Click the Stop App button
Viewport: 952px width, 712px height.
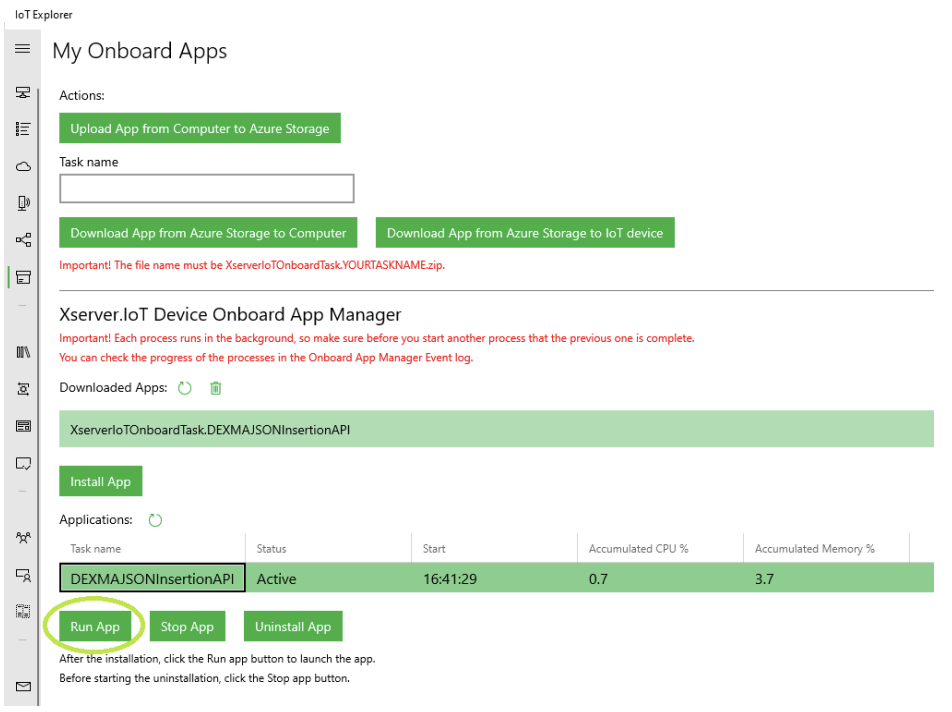[187, 626]
